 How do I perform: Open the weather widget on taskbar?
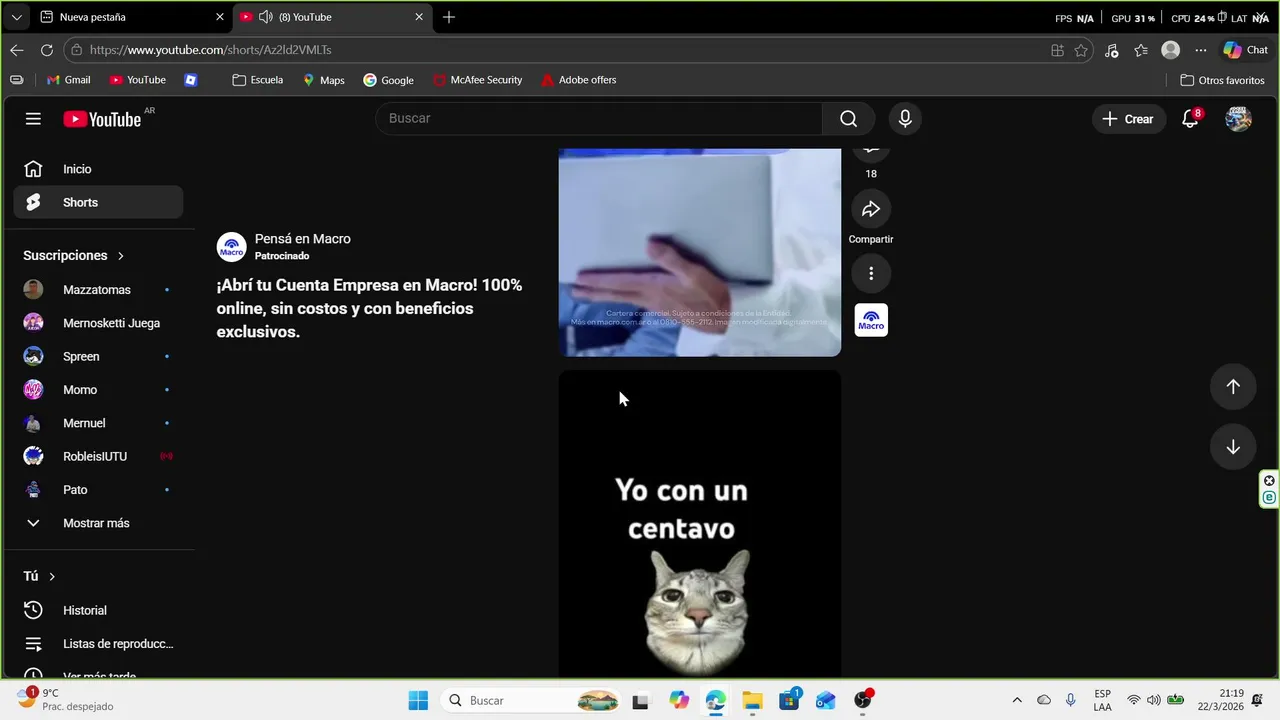tap(66, 700)
